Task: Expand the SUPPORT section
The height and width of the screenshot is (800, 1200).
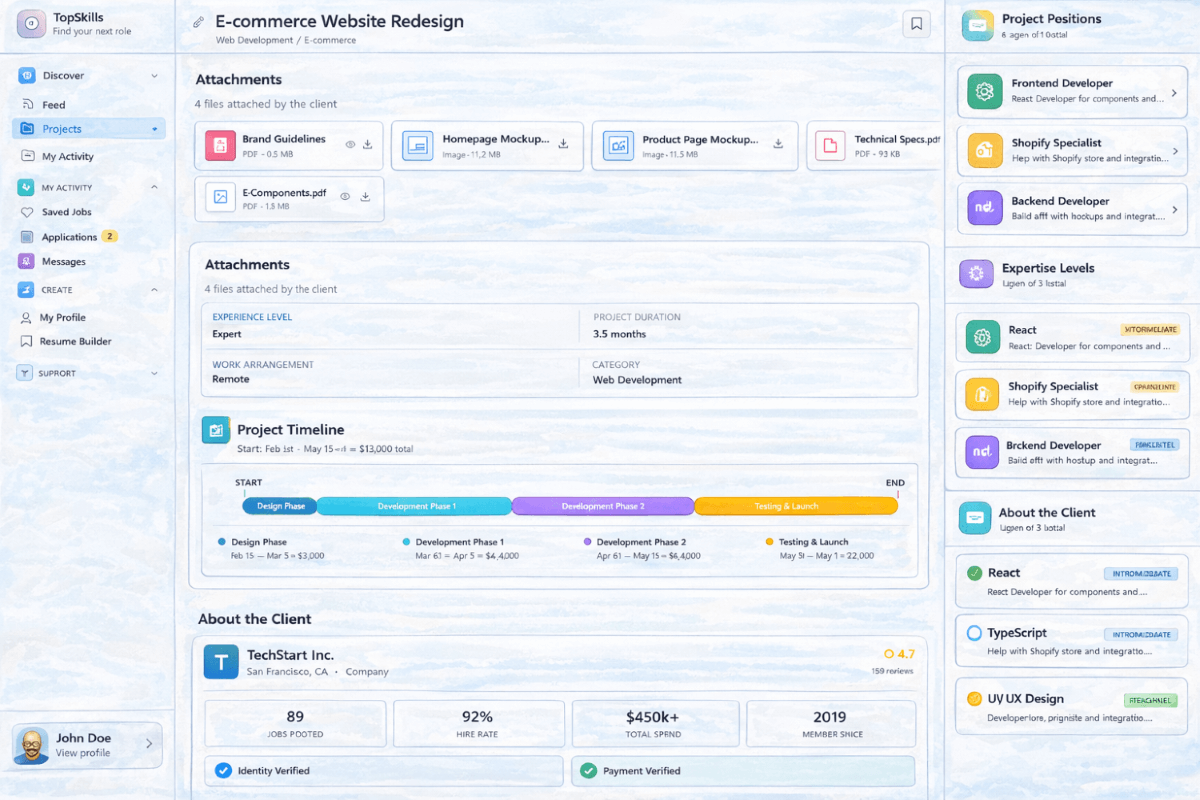Action: [x=152, y=372]
